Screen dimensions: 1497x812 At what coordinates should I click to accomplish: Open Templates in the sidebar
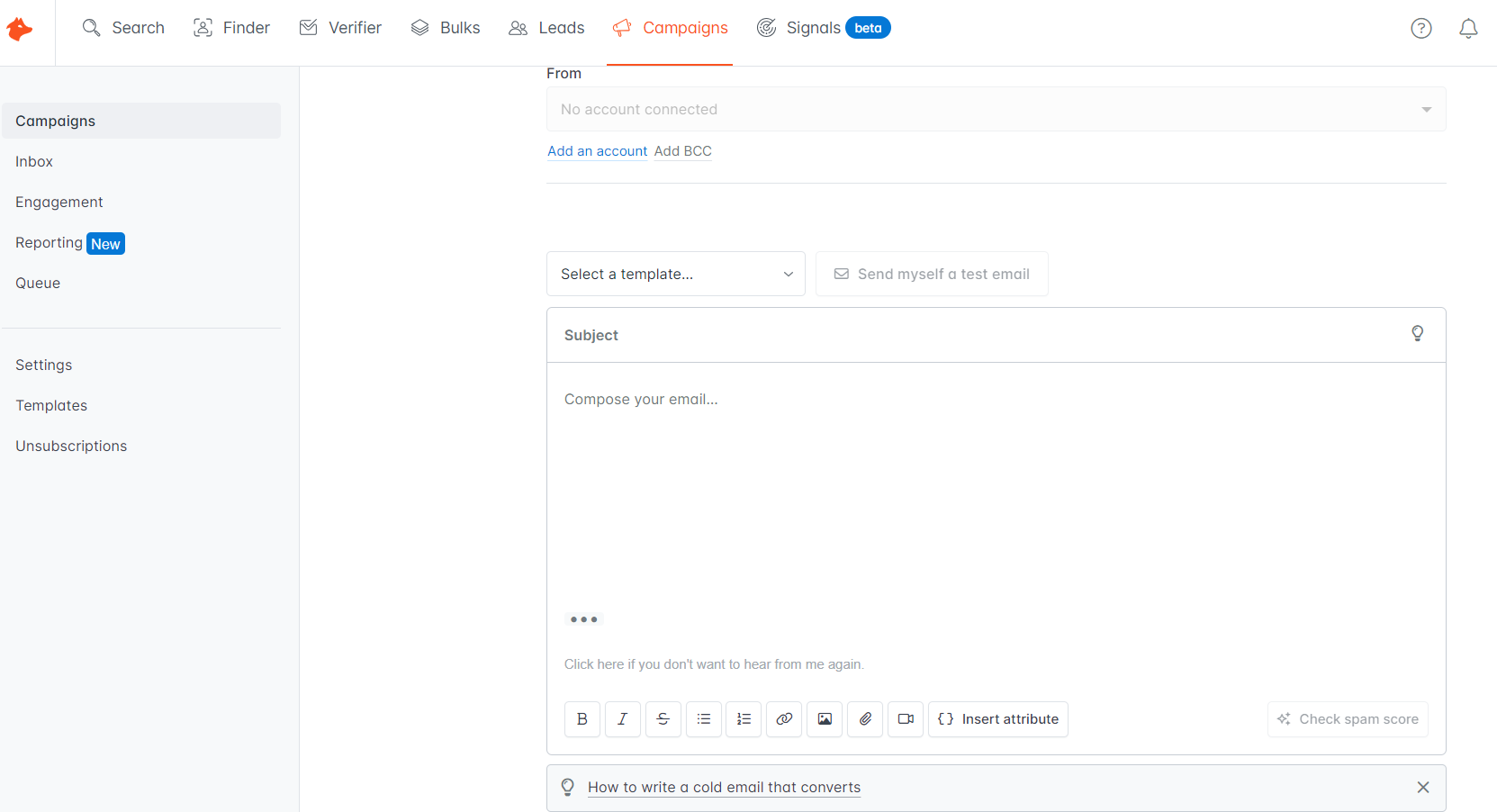[51, 406]
